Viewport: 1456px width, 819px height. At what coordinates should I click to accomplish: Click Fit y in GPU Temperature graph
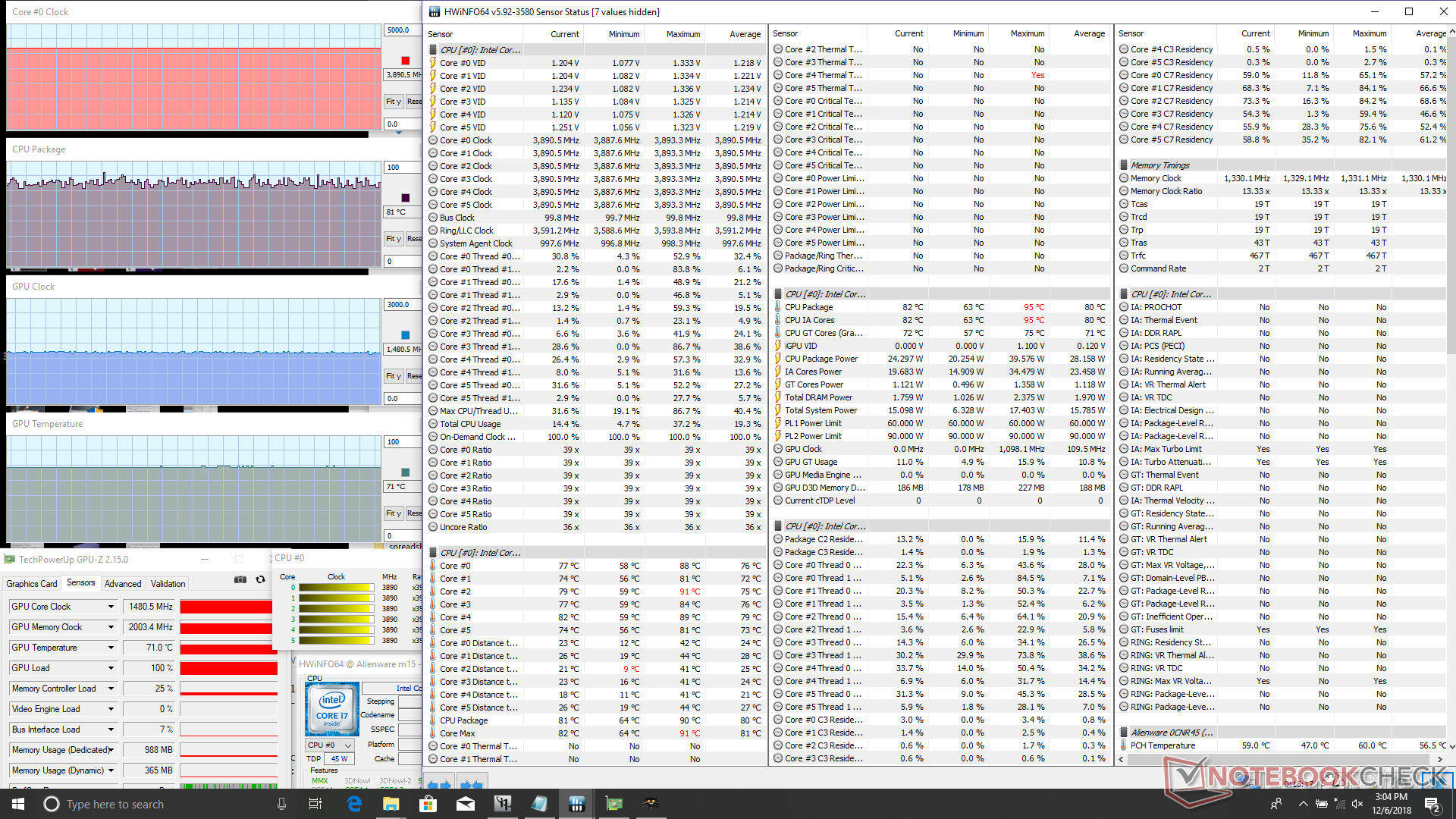394,513
